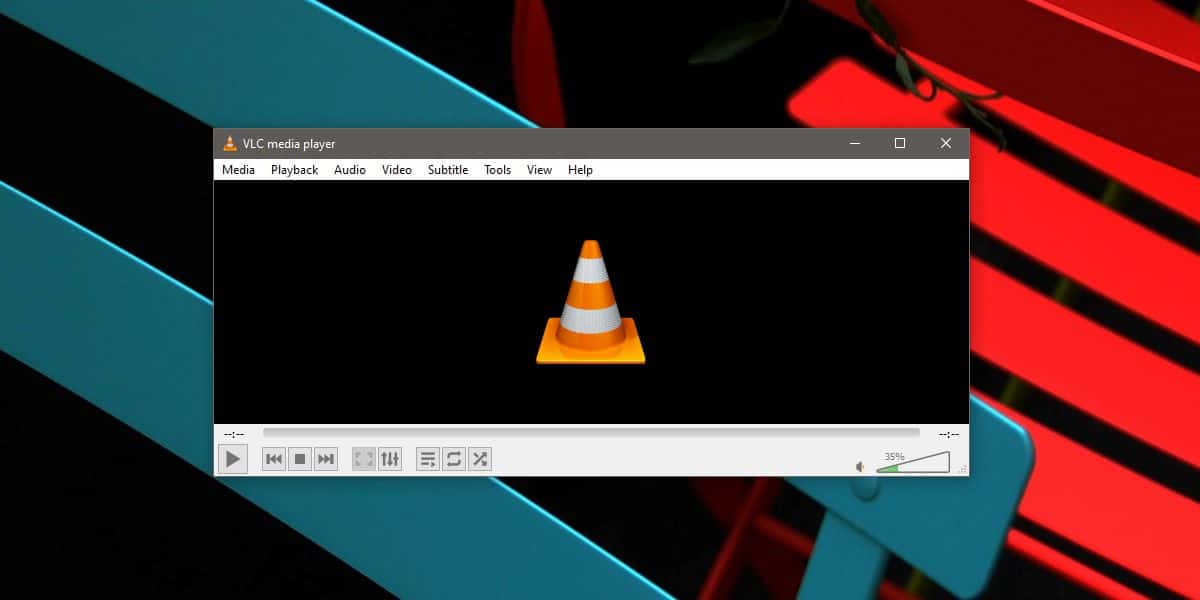Toggle fullscreen video mode
The width and height of the screenshot is (1200, 600).
click(x=364, y=459)
